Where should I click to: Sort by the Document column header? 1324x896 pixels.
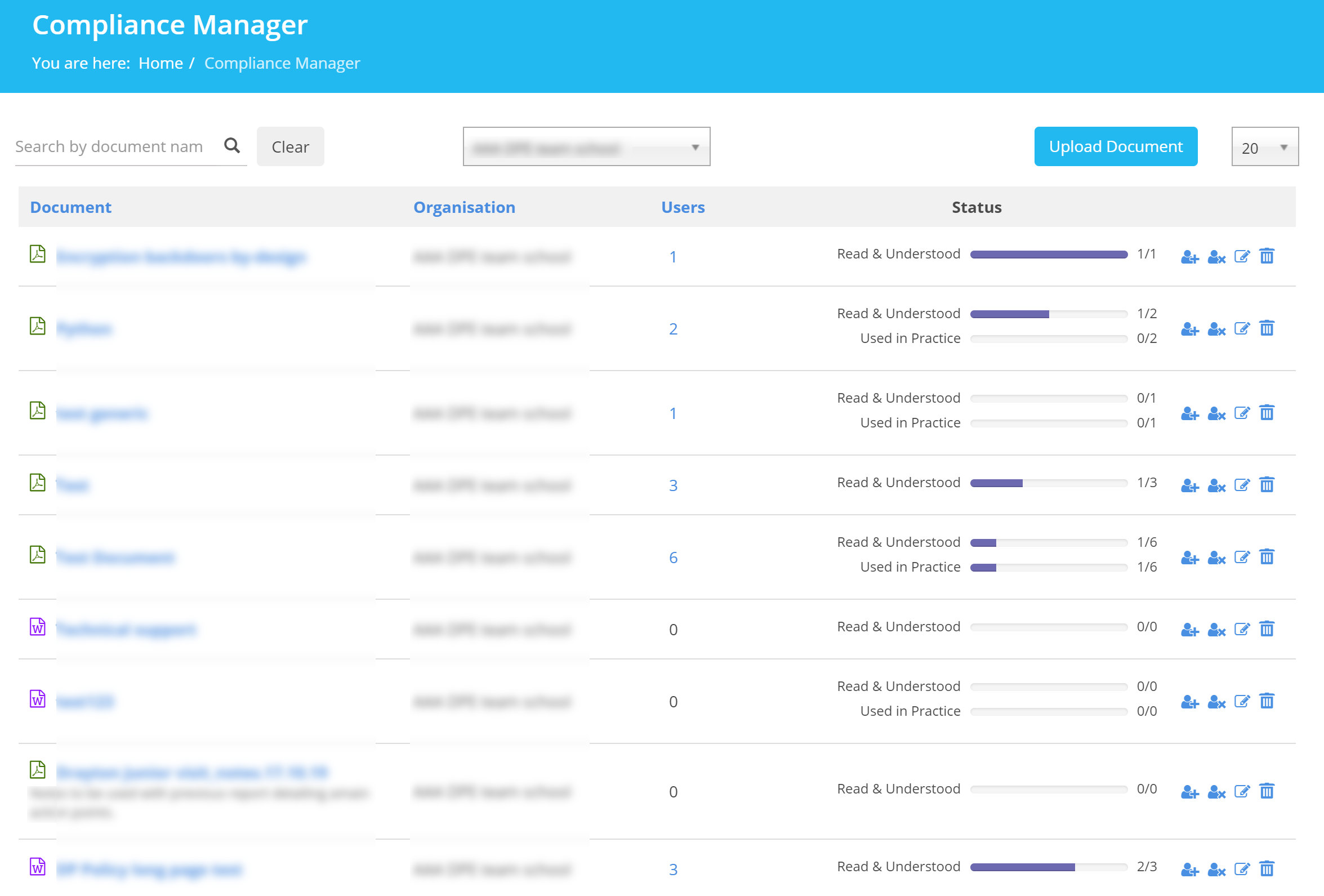tap(70, 207)
